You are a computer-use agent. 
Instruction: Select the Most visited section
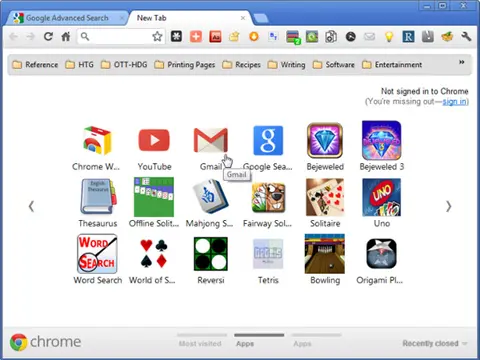200,344
